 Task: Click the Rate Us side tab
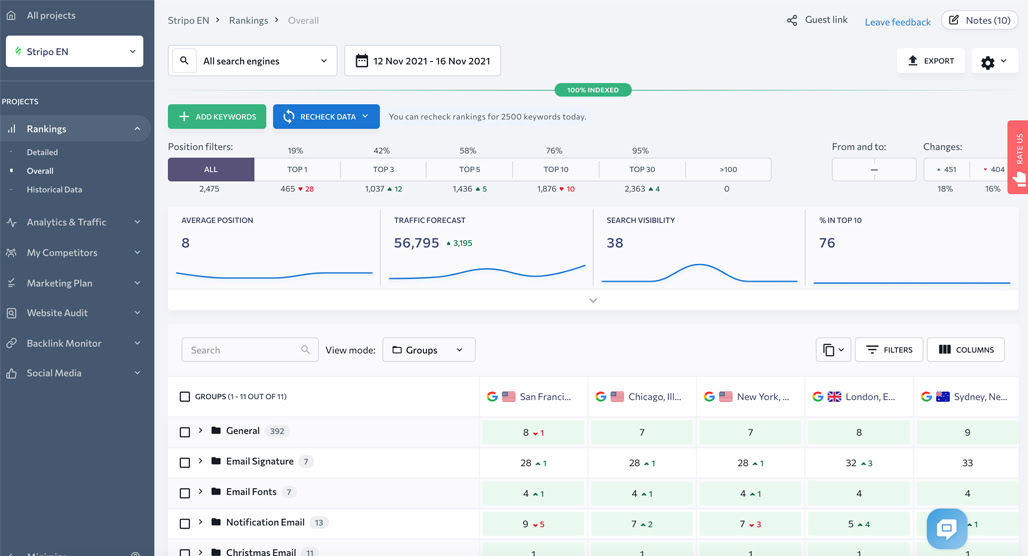coord(1018,157)
